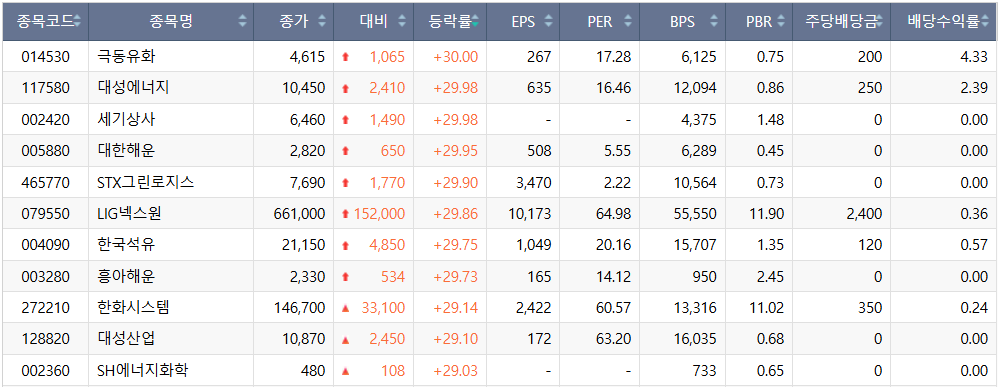This screenshot has height=387, width=998.
Task: Click EPS value 10,173
Action: [x=530, y=214]
